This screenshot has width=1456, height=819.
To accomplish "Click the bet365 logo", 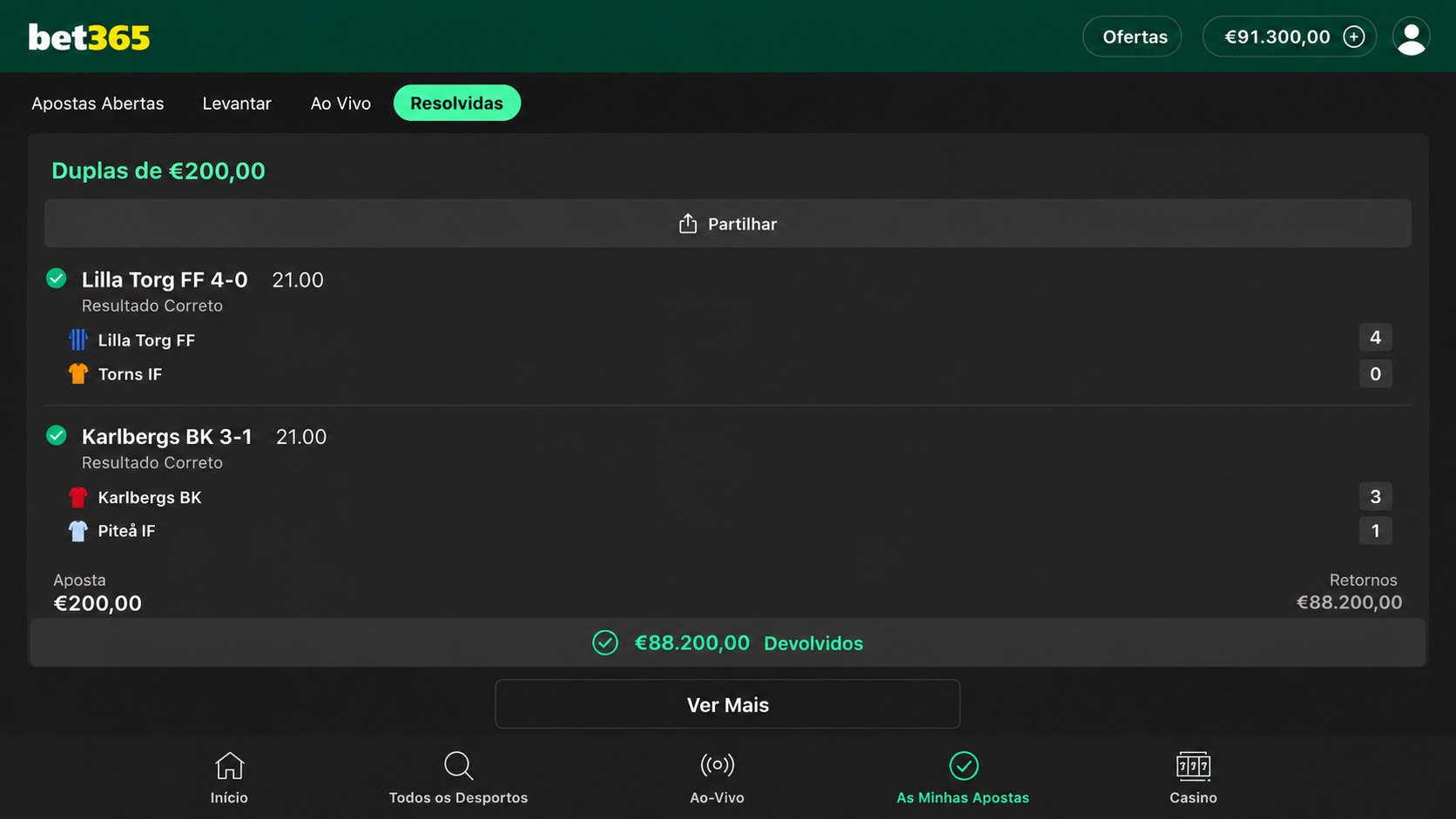I will pos(89,37).
